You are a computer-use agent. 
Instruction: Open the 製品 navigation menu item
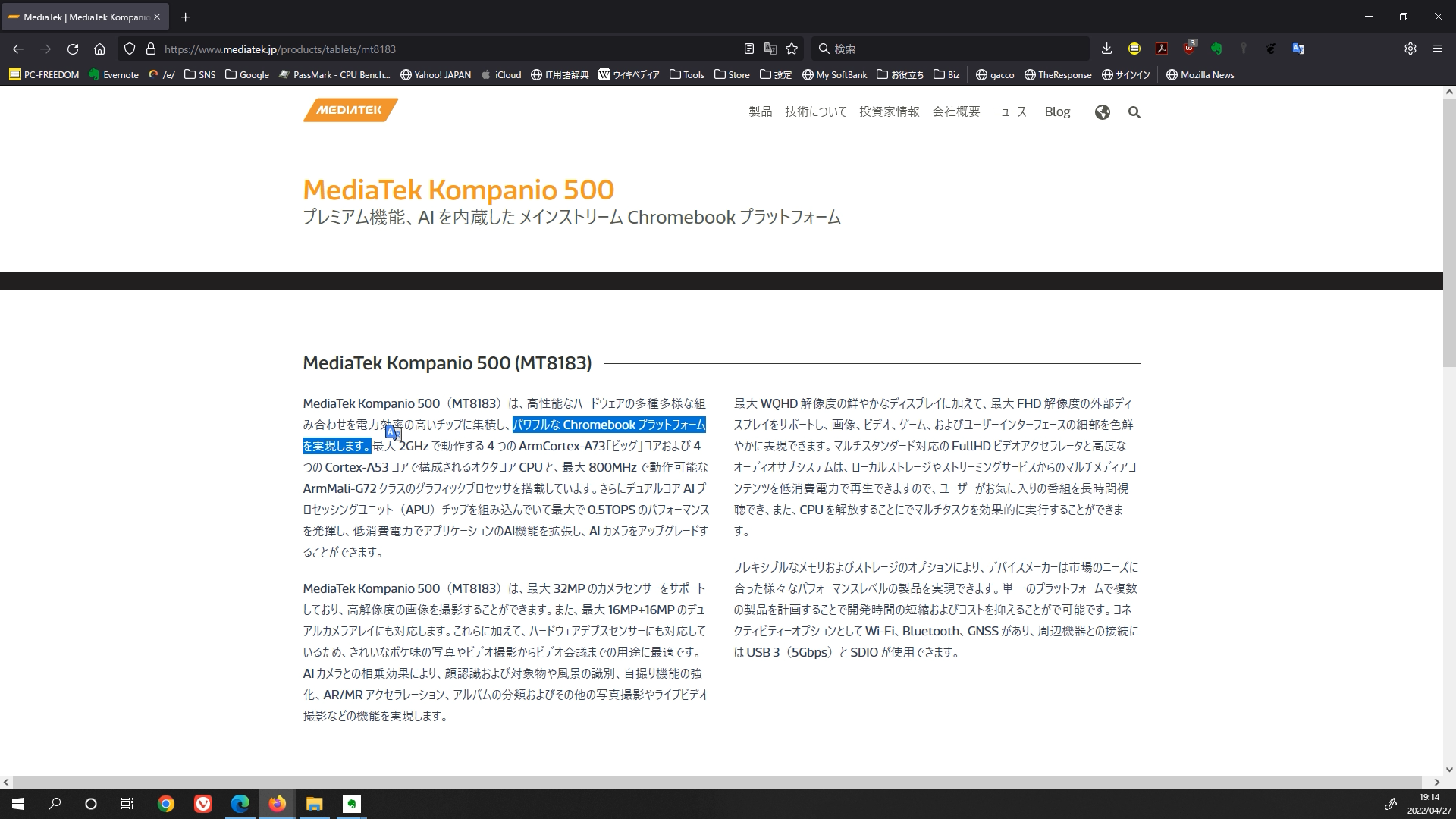[x=760, y=111]
